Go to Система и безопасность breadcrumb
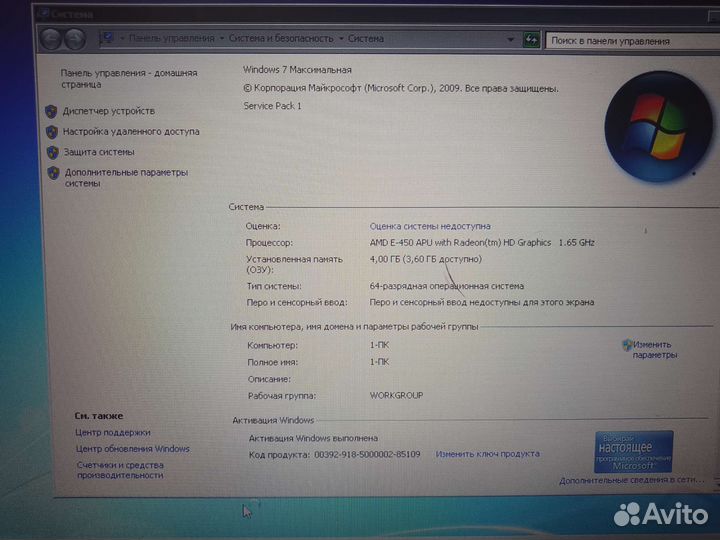Screen dimensions: 720x540 (281, 39)
